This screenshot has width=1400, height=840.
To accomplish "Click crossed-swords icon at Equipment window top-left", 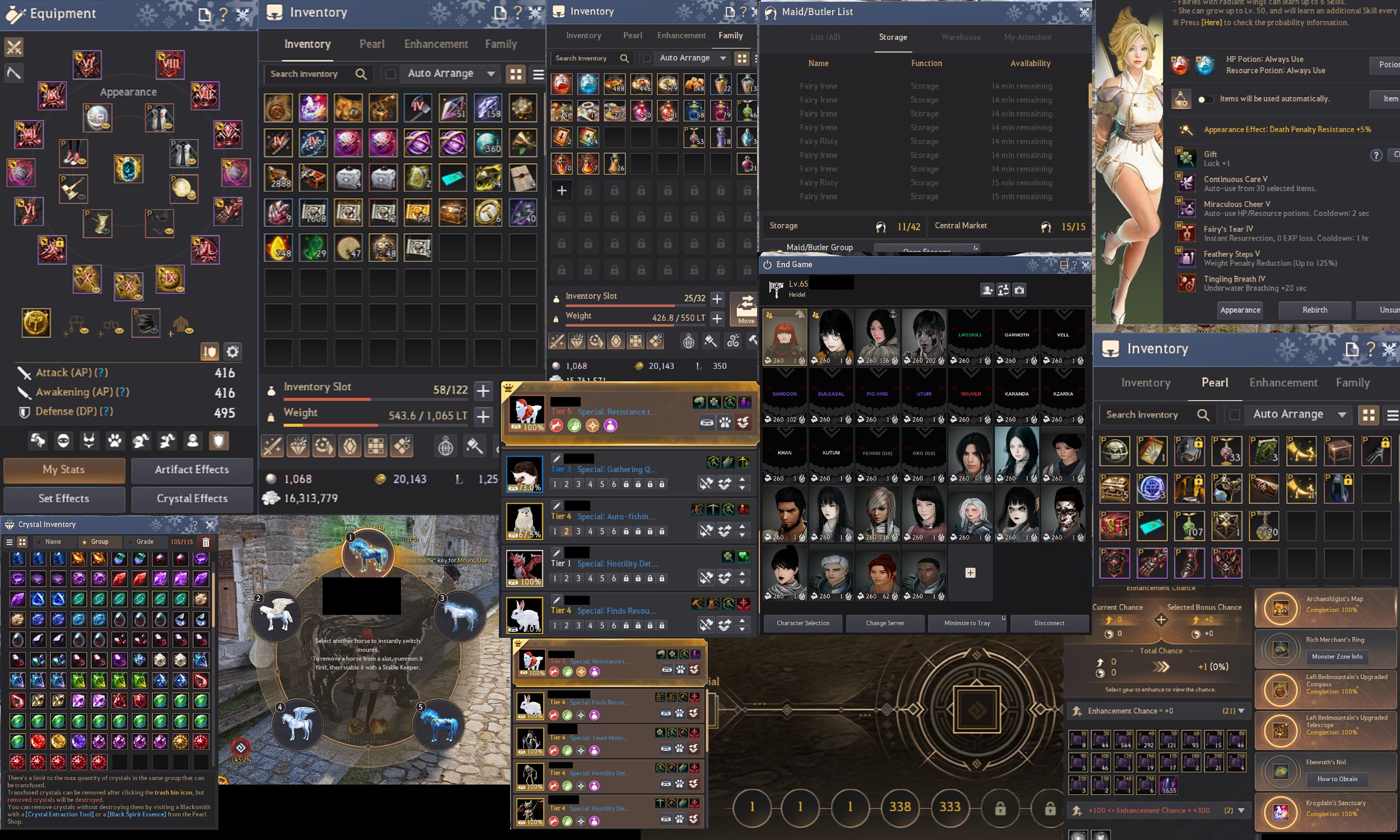I will 14,47.
